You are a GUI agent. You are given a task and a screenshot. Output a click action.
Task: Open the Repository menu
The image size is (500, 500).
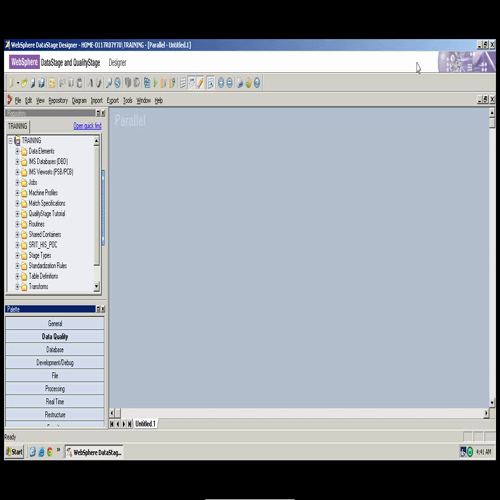pyautogui.click(x=58, y=100)
